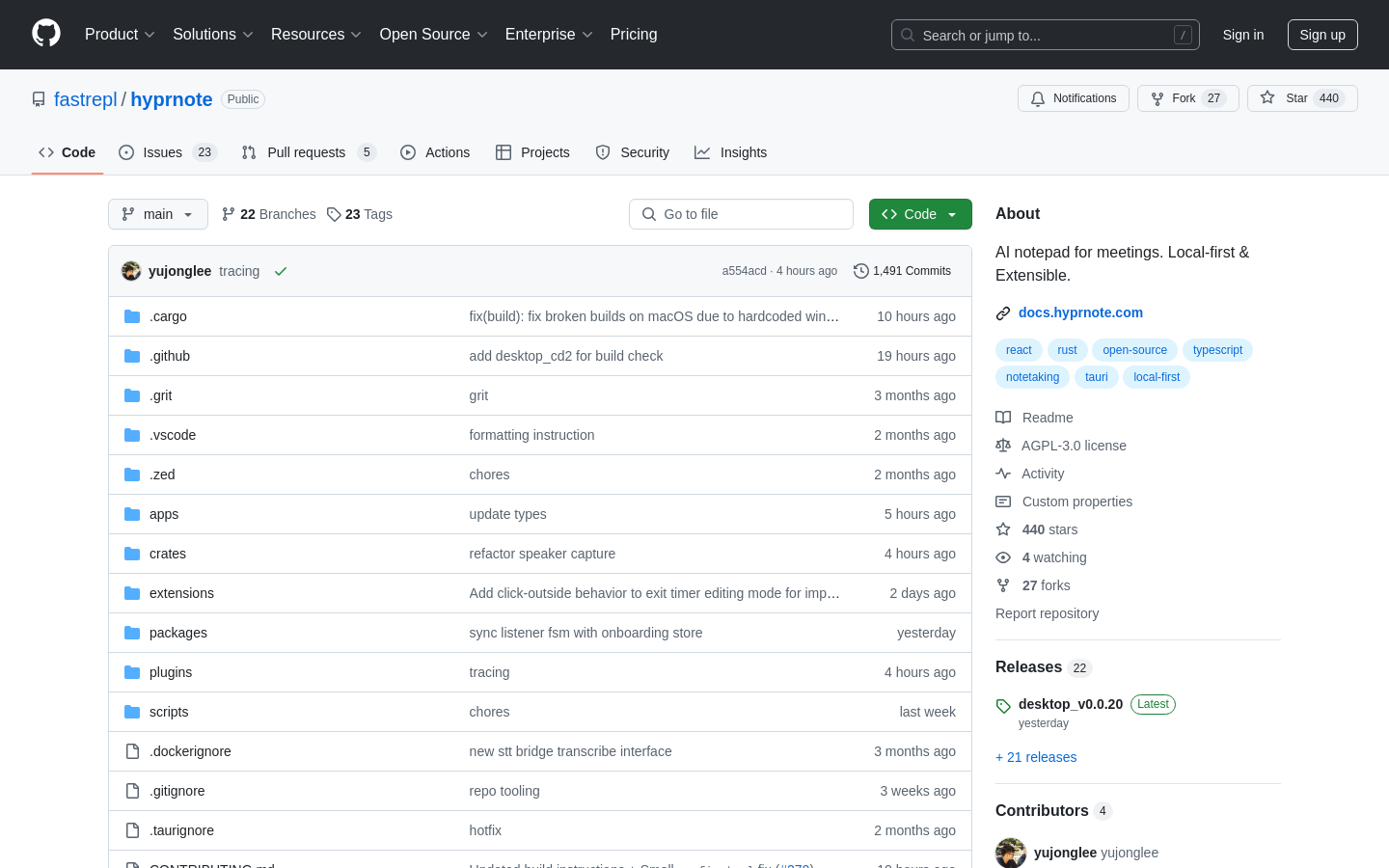Open the crates folder

[168, 554]
